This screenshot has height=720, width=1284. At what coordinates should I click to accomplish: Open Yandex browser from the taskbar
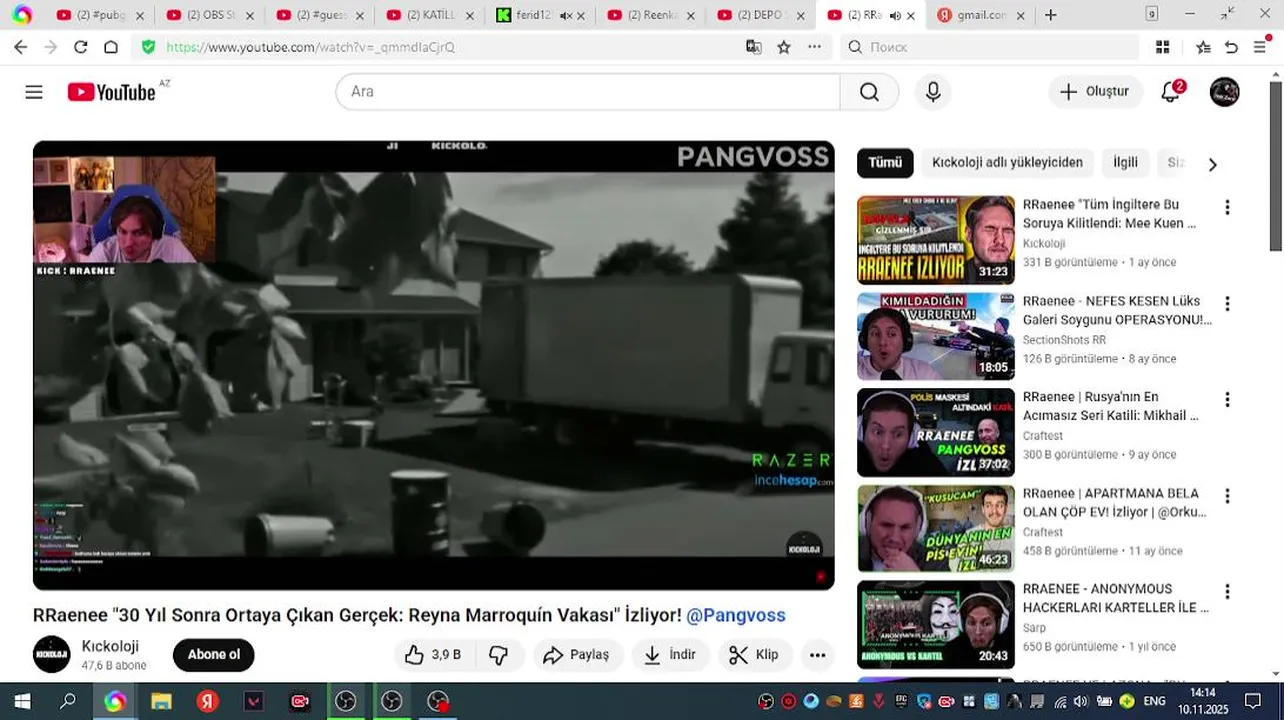pyautogui.click(x=207, y=701)
